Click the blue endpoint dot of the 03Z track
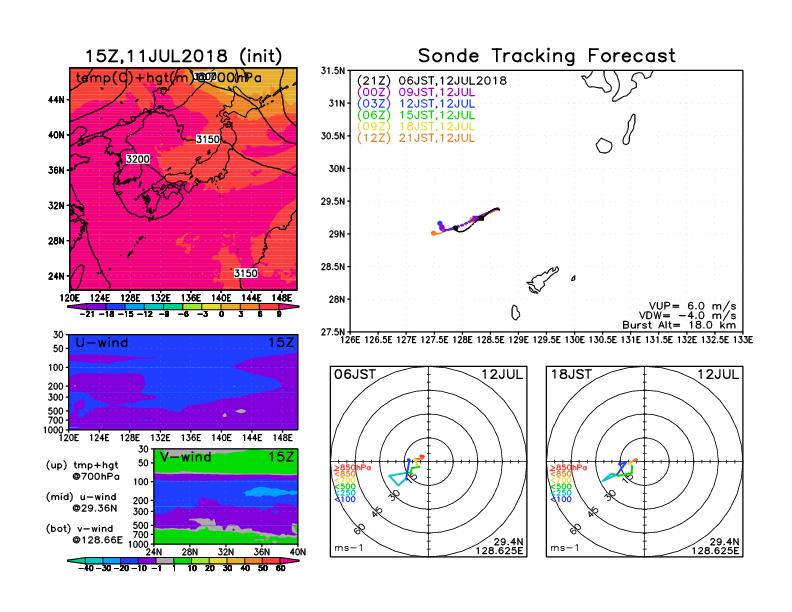 click(439, 223)
